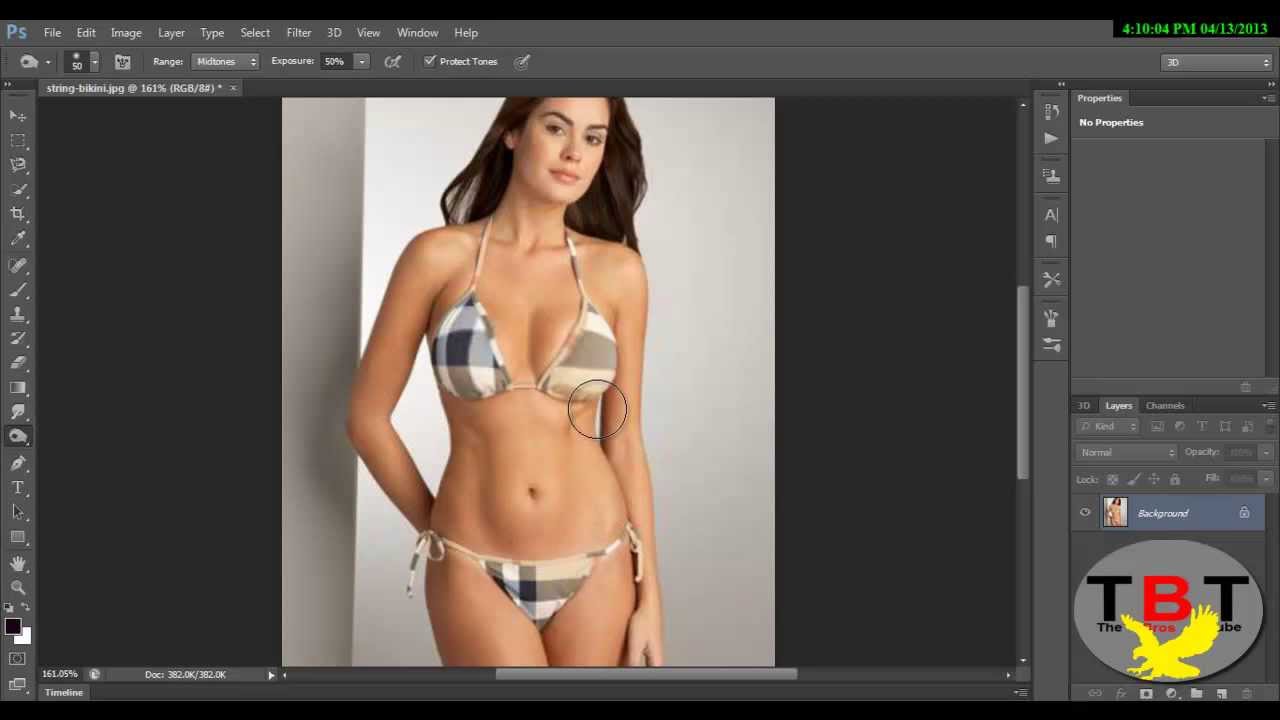Switch to the Channels tab
This screenshot has width=1280, height=720.
1165,405
